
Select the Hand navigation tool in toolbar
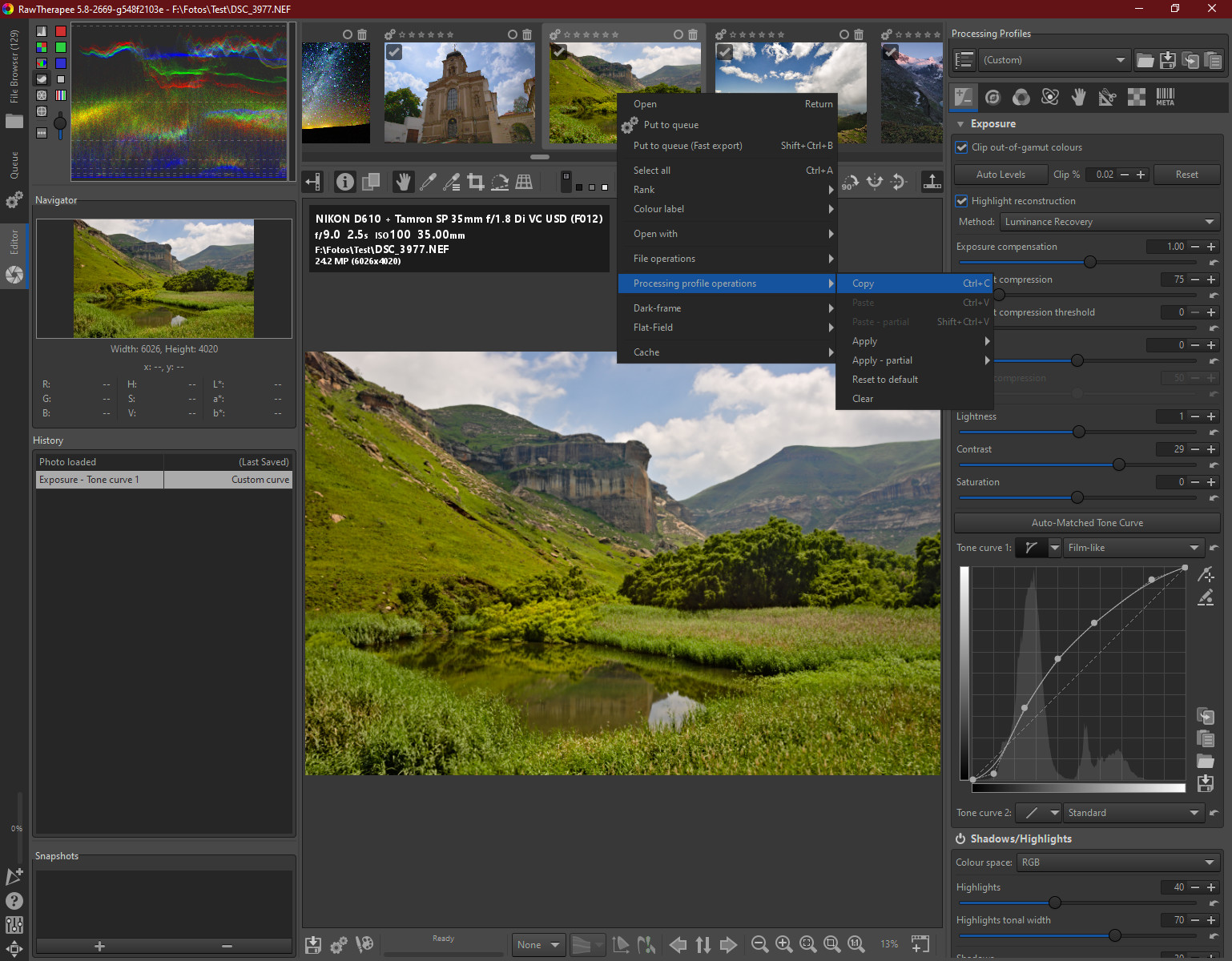point(403,182)
